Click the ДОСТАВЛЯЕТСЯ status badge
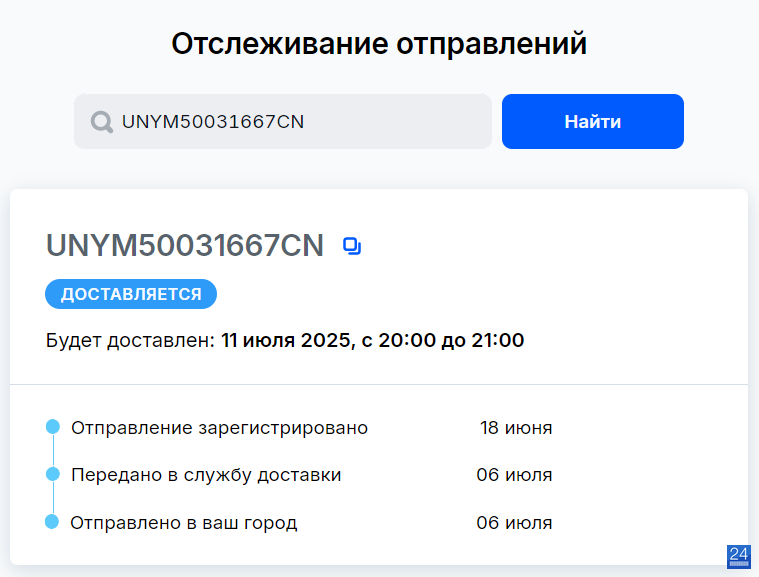Image resolution: width=759 pixels, height=577 pixels. pos(131,294)
